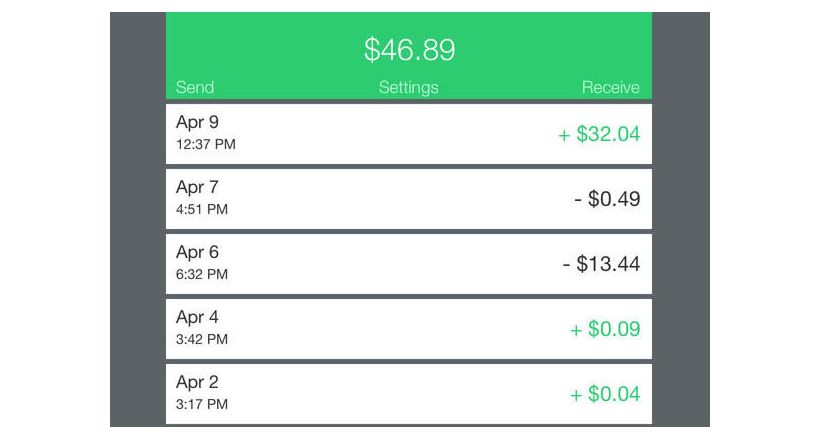Tap the Send button
The height and width of the screenshot is (440, 820).
point(195,87)
